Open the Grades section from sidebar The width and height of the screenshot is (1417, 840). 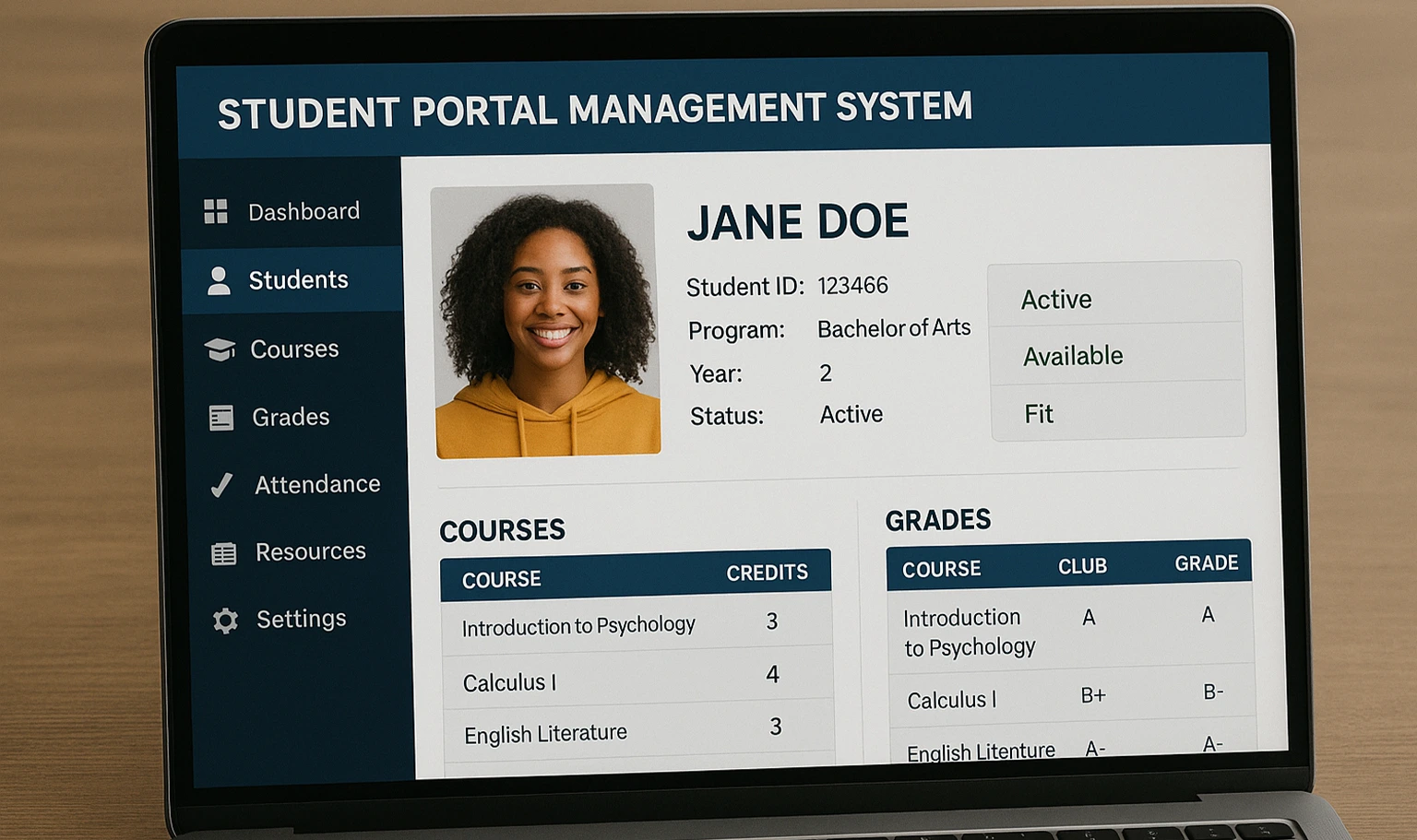290,417
